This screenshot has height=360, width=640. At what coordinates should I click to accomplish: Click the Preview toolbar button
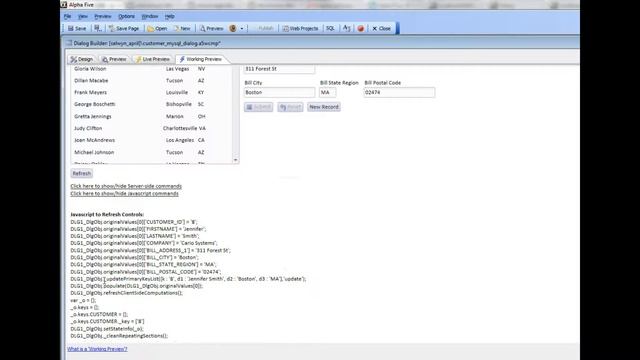point(211,29)
